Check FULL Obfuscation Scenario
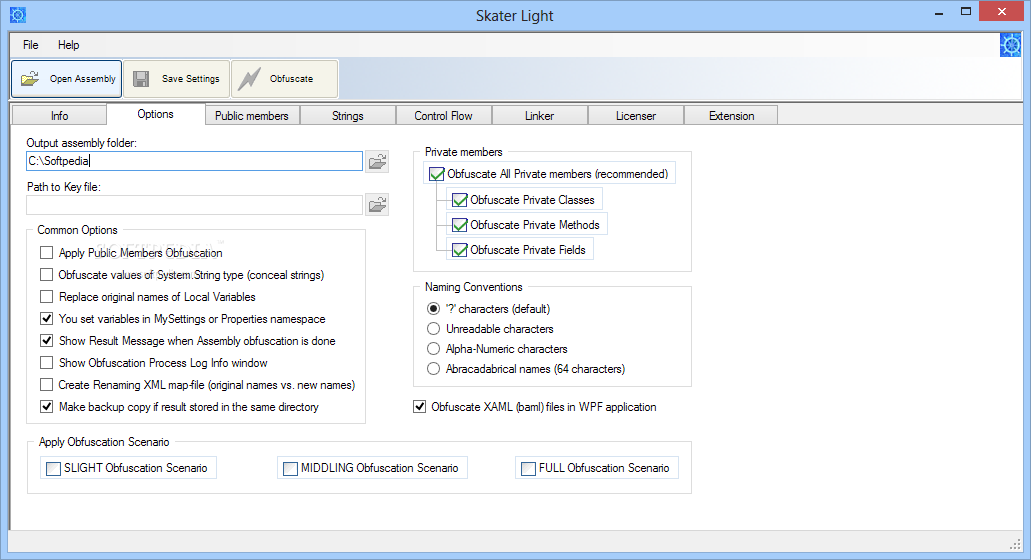 pos(529,468)
